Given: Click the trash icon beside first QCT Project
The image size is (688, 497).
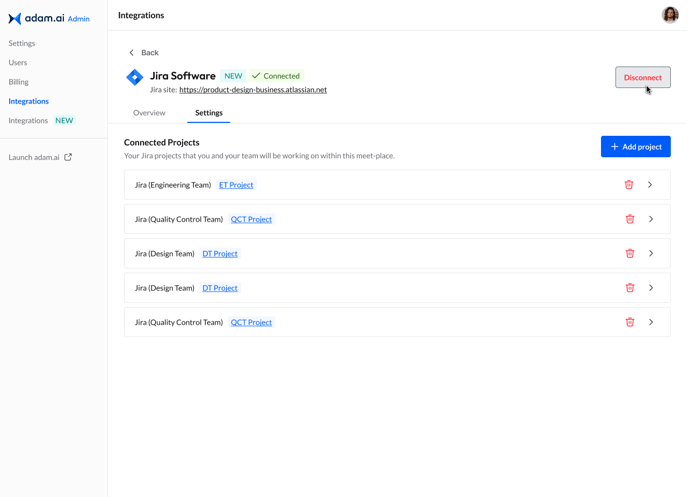Looking at the screenshot, I should (630, 219).
